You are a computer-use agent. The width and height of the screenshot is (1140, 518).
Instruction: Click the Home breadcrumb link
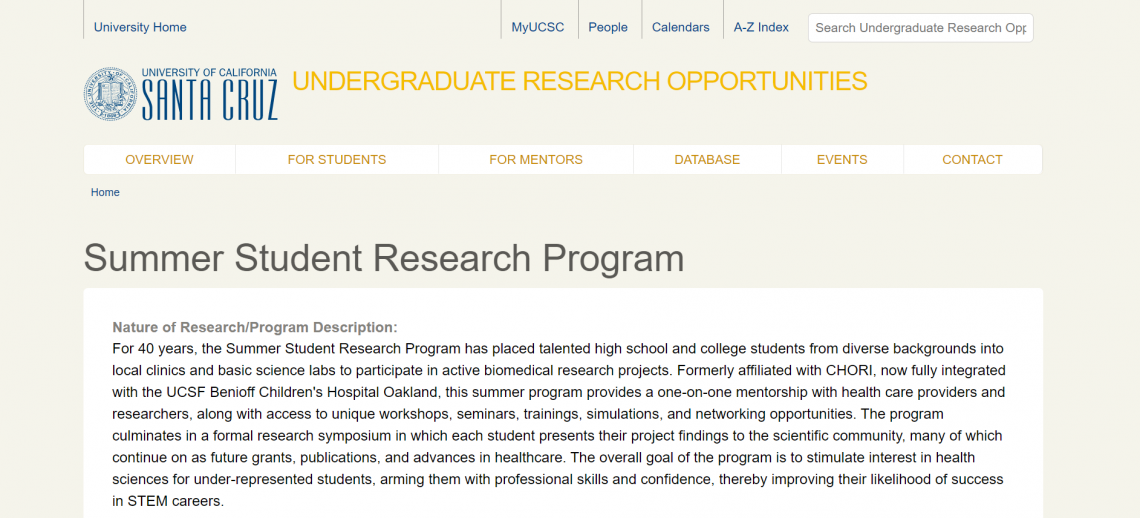coord(105,192)
